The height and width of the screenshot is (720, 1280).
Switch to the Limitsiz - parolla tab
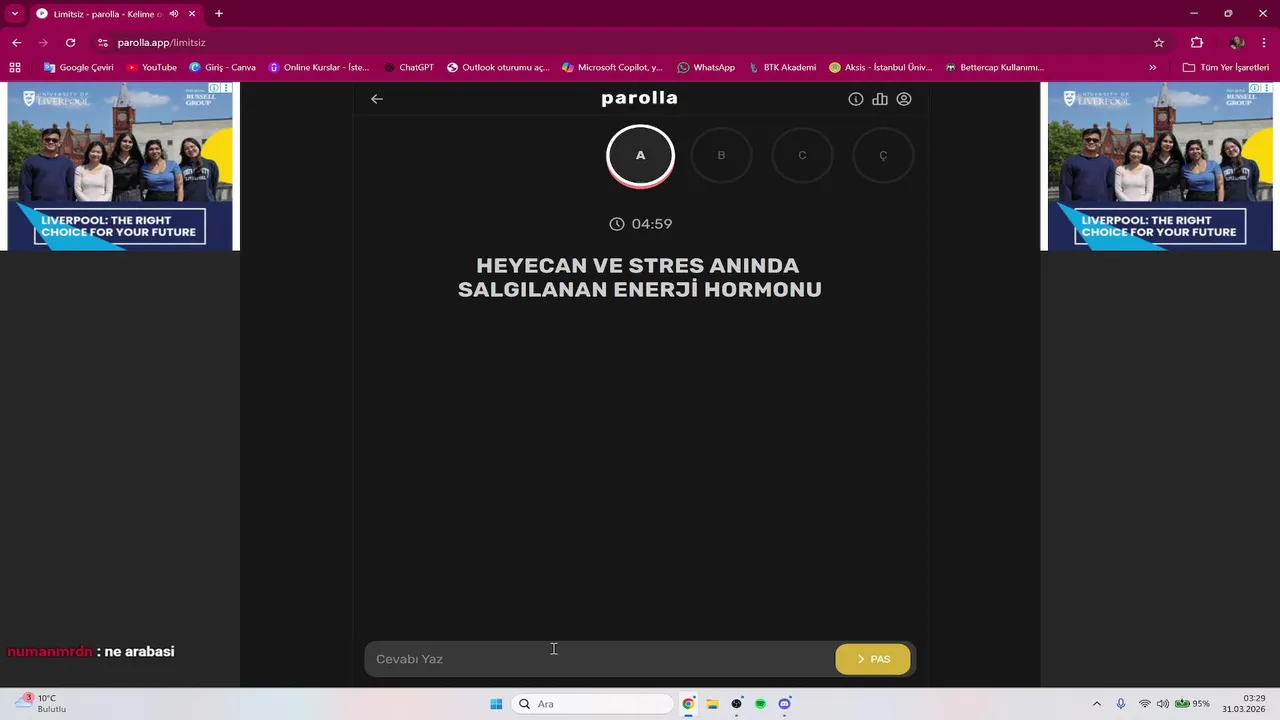coord(115,14)
